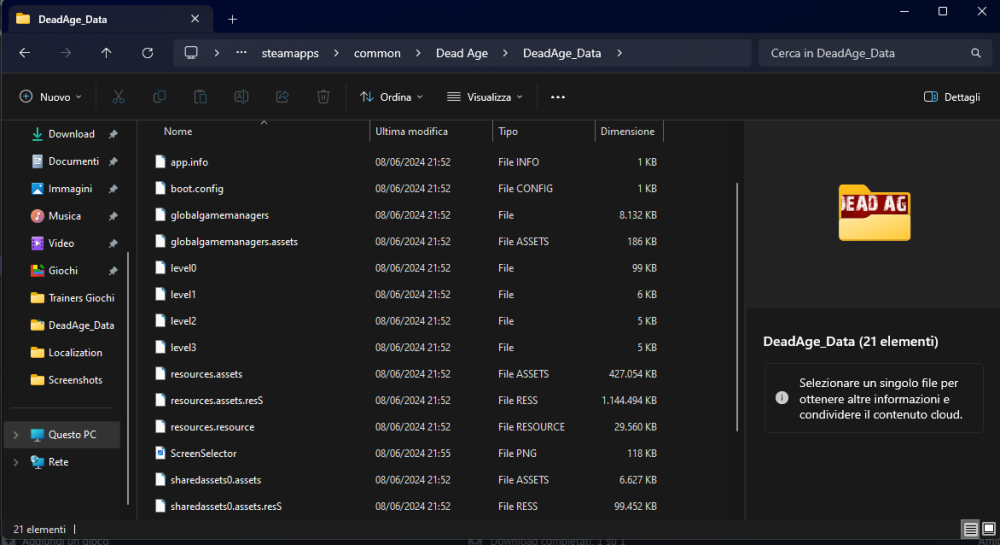Sort by Dimensione column header
The height and width of the screenshot is (545, 1000).
(629, 131)
